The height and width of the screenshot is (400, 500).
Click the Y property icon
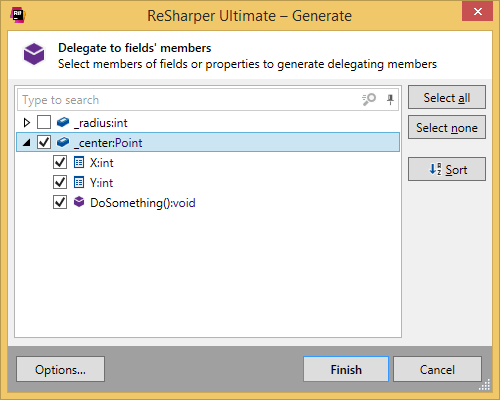79,182
